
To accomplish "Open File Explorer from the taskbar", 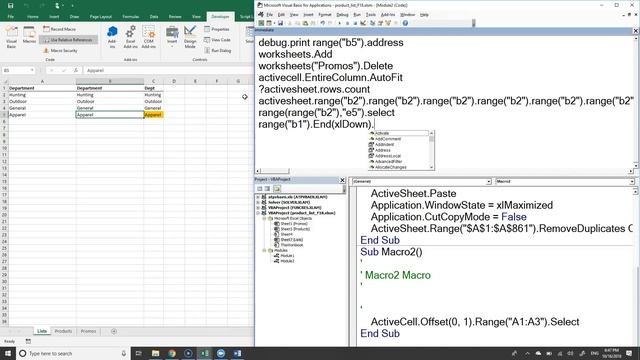I will pos(156,353).
